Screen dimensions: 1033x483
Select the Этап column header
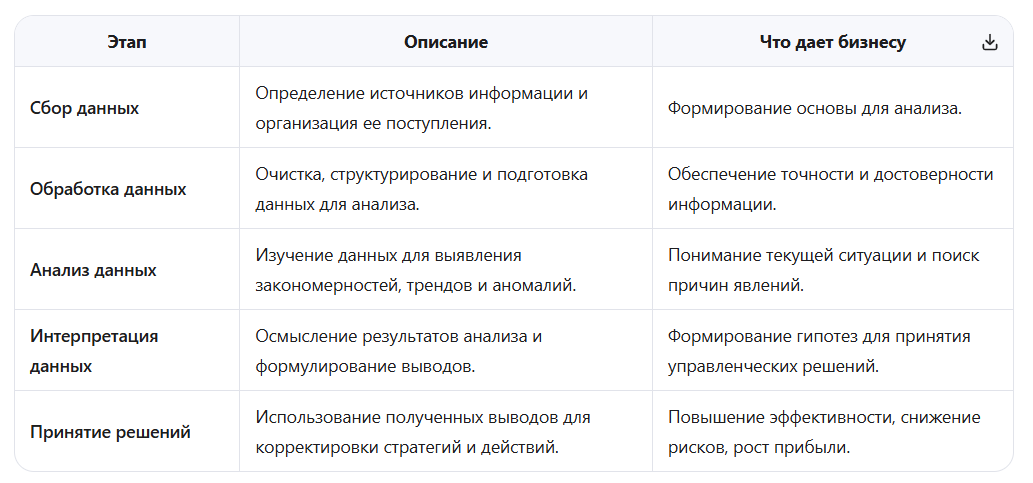pyautogui.click(x=127, y=42)
